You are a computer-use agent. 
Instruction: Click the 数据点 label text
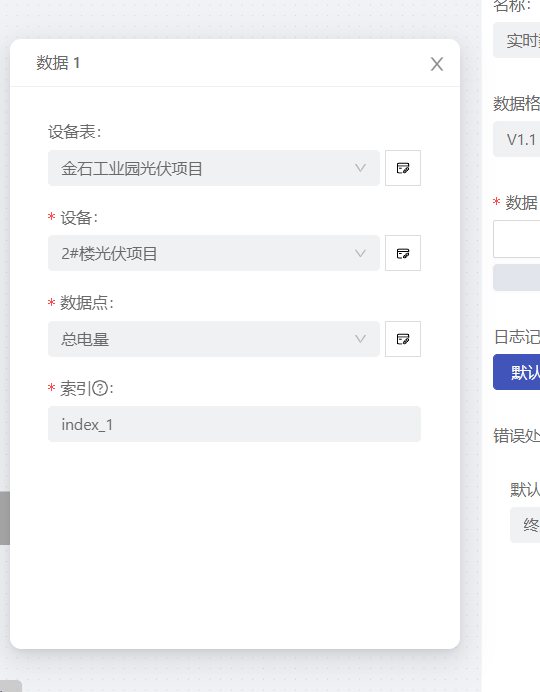pyautogui.click(x=87, y=303)
